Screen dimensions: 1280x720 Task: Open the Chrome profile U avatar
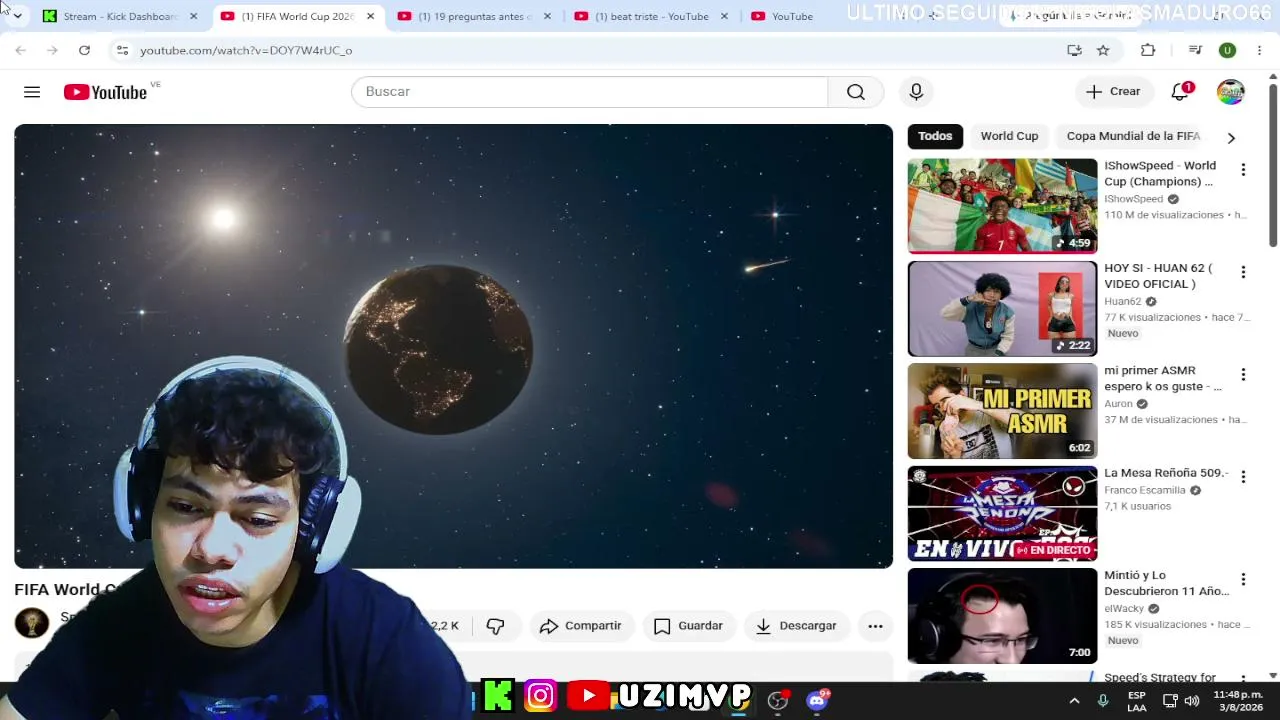[1227, 50]
